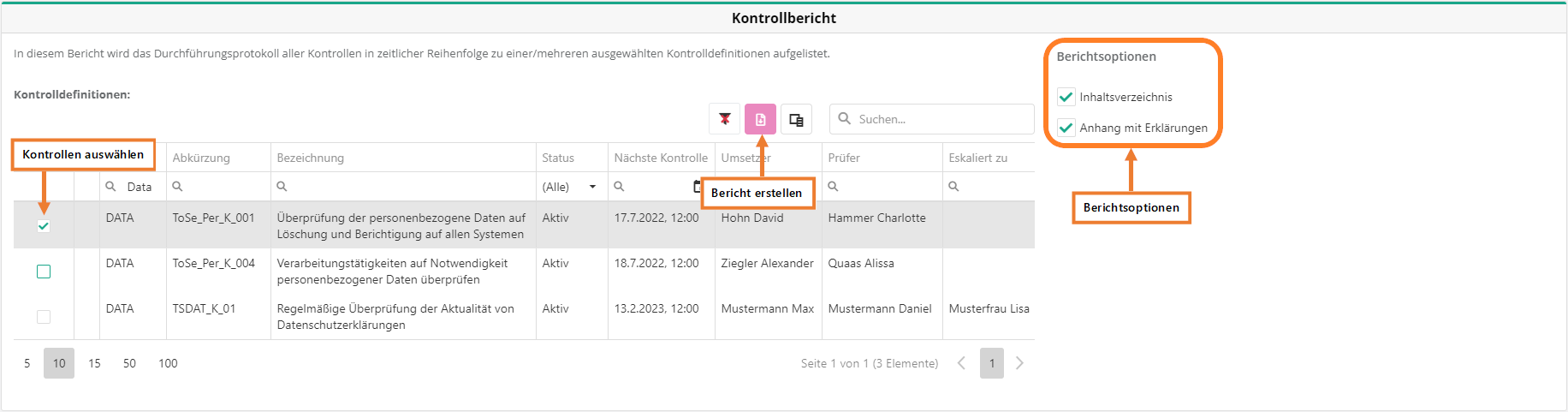Click search icon in Prüfer filter

tap(833, 186)
